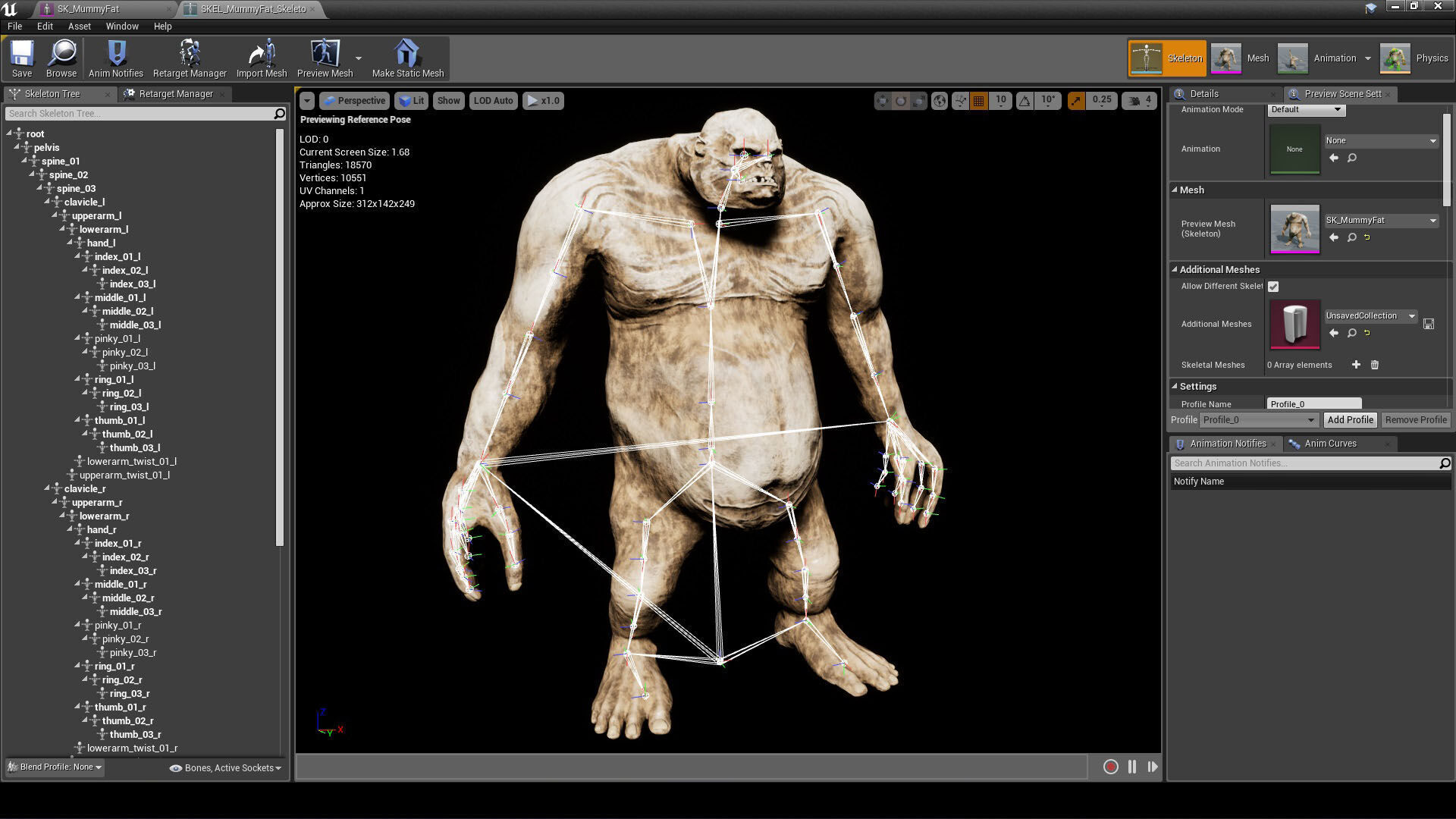Image resolution: width=1456 pixels, height=819 pixels.
Task: Click the search icon in Animation Notifies
Action: coord(1445,463)
